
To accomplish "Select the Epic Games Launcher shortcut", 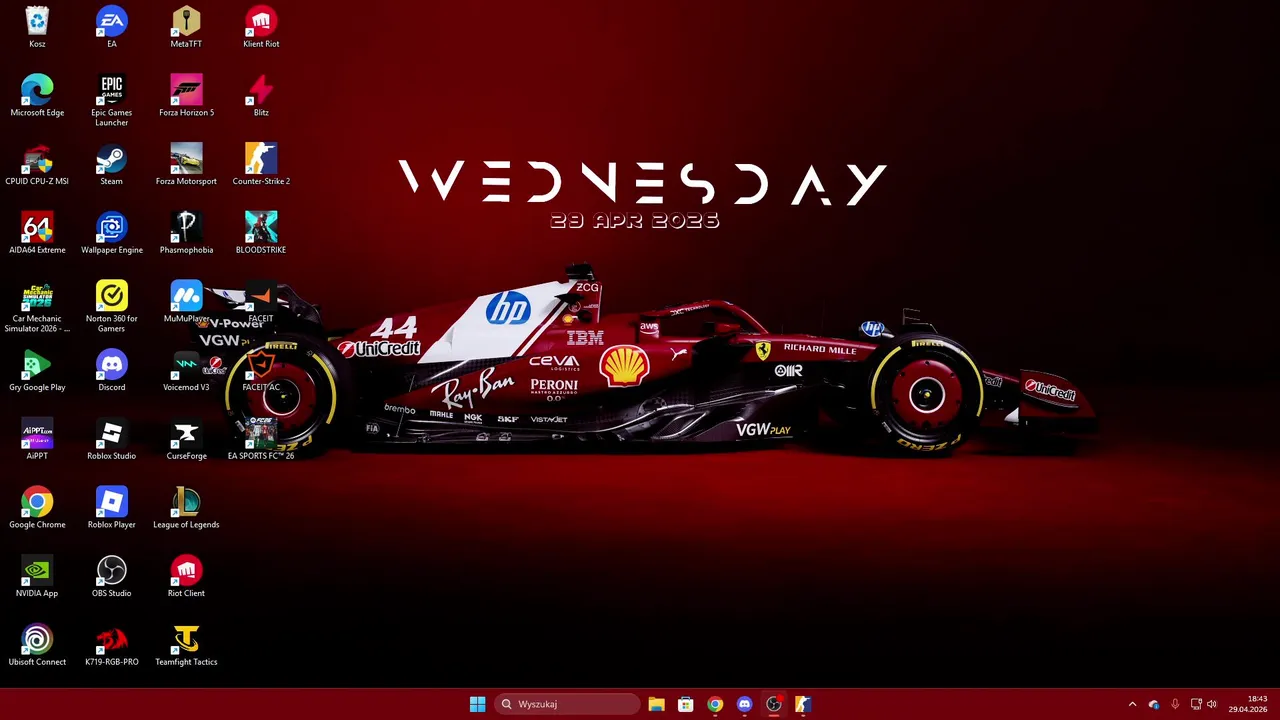I will coord(111,101).
